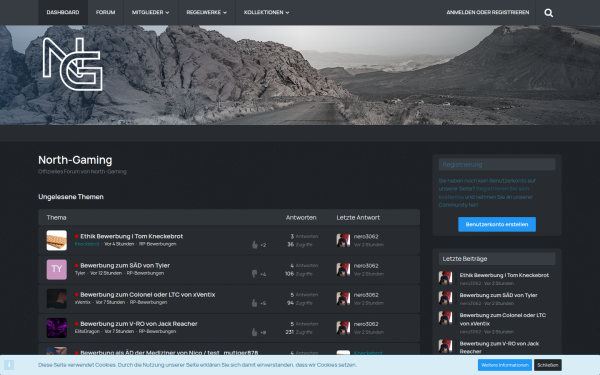Expand the Mitglieder dropdown menu

(x=151, y=12)
